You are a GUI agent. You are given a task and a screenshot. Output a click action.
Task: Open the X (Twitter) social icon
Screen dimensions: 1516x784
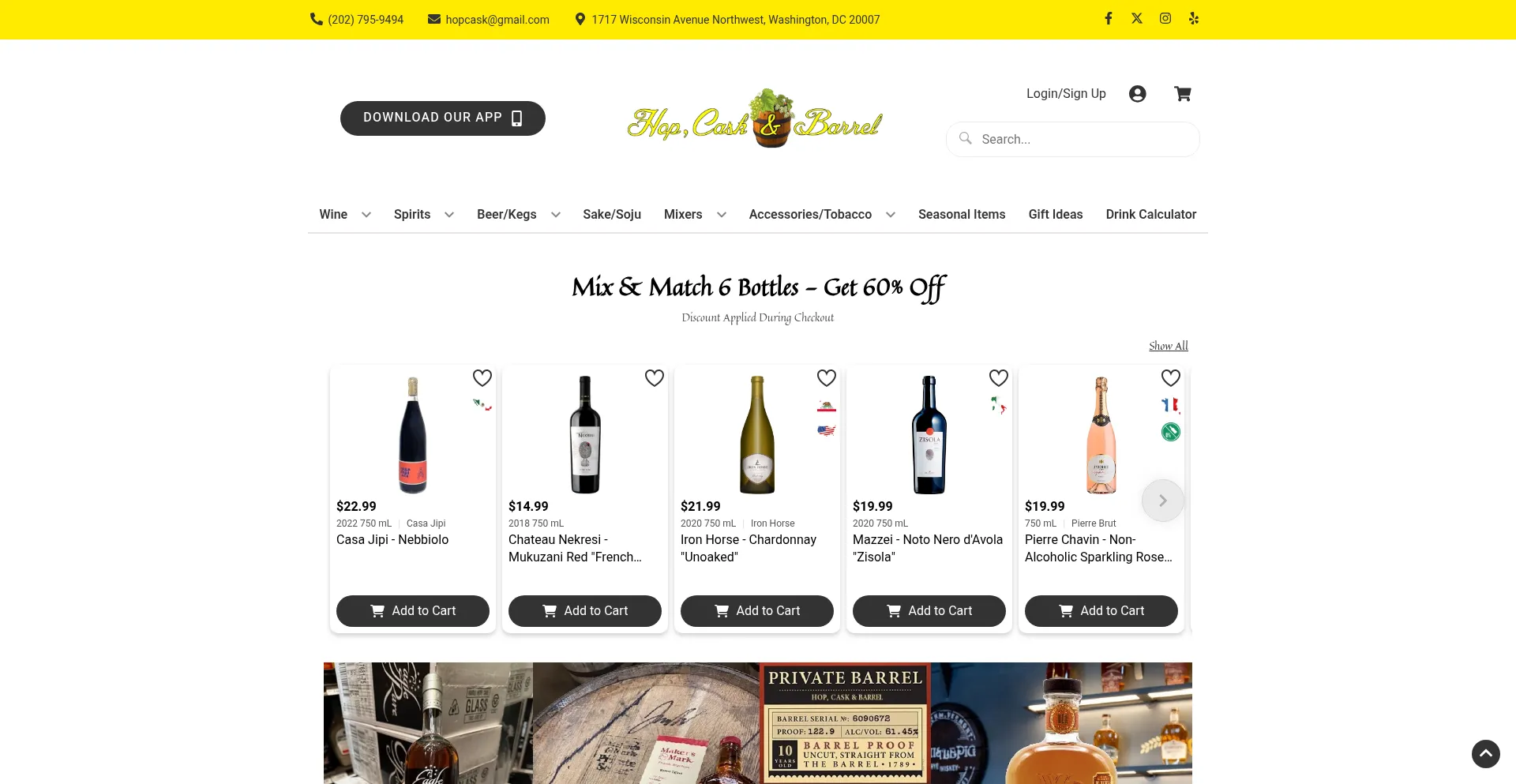pyautogui.click(x=1136, y=18)
